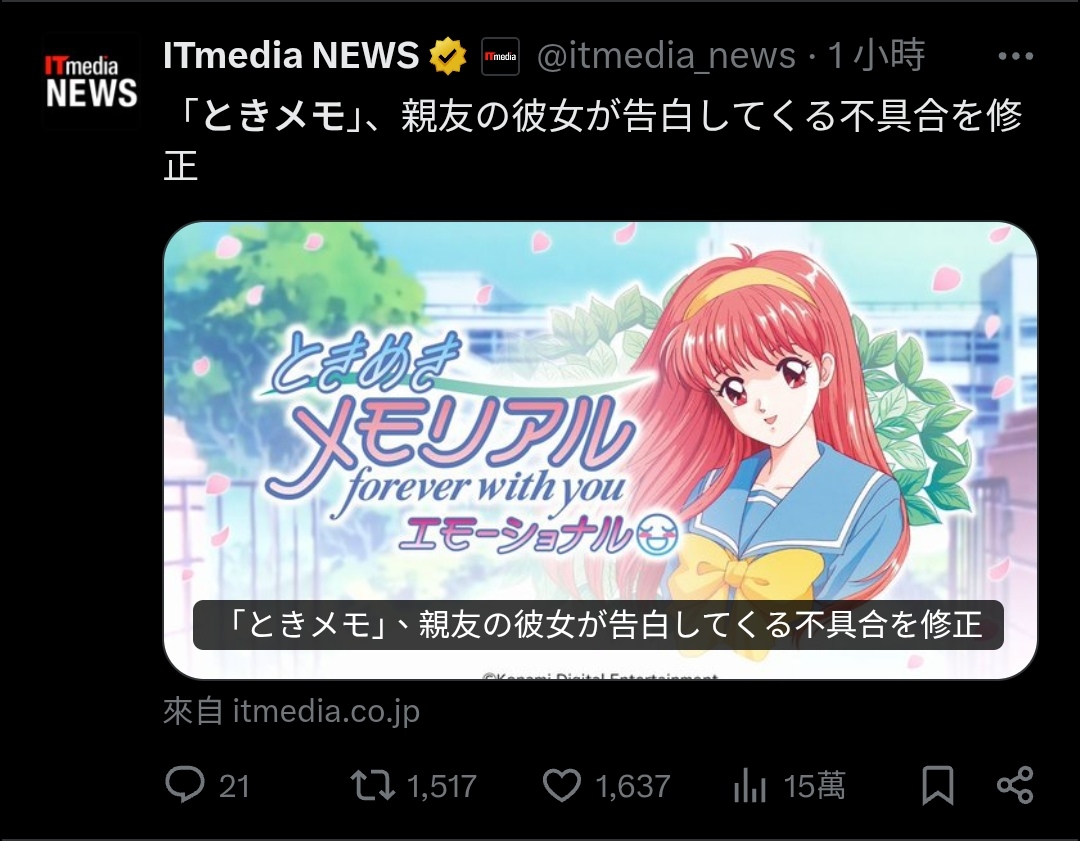Click the gold verified badge
The height and width of the screenshot is (841, 1080).
coord(448,56)
